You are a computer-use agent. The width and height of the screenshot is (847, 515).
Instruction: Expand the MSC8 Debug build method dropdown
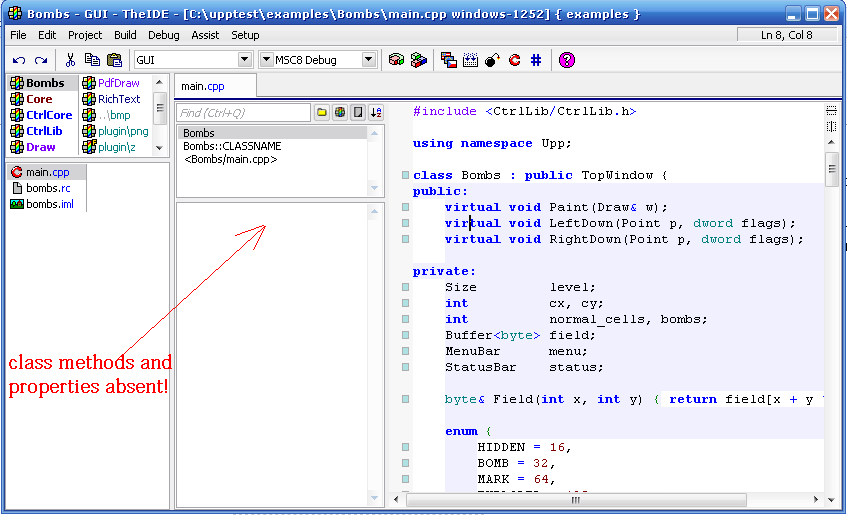369,60
